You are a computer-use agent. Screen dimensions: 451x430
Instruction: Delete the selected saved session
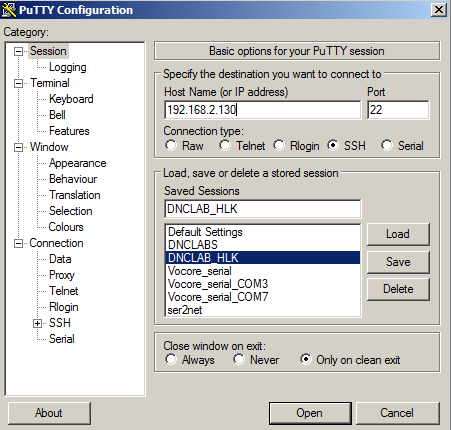(398, 289)
